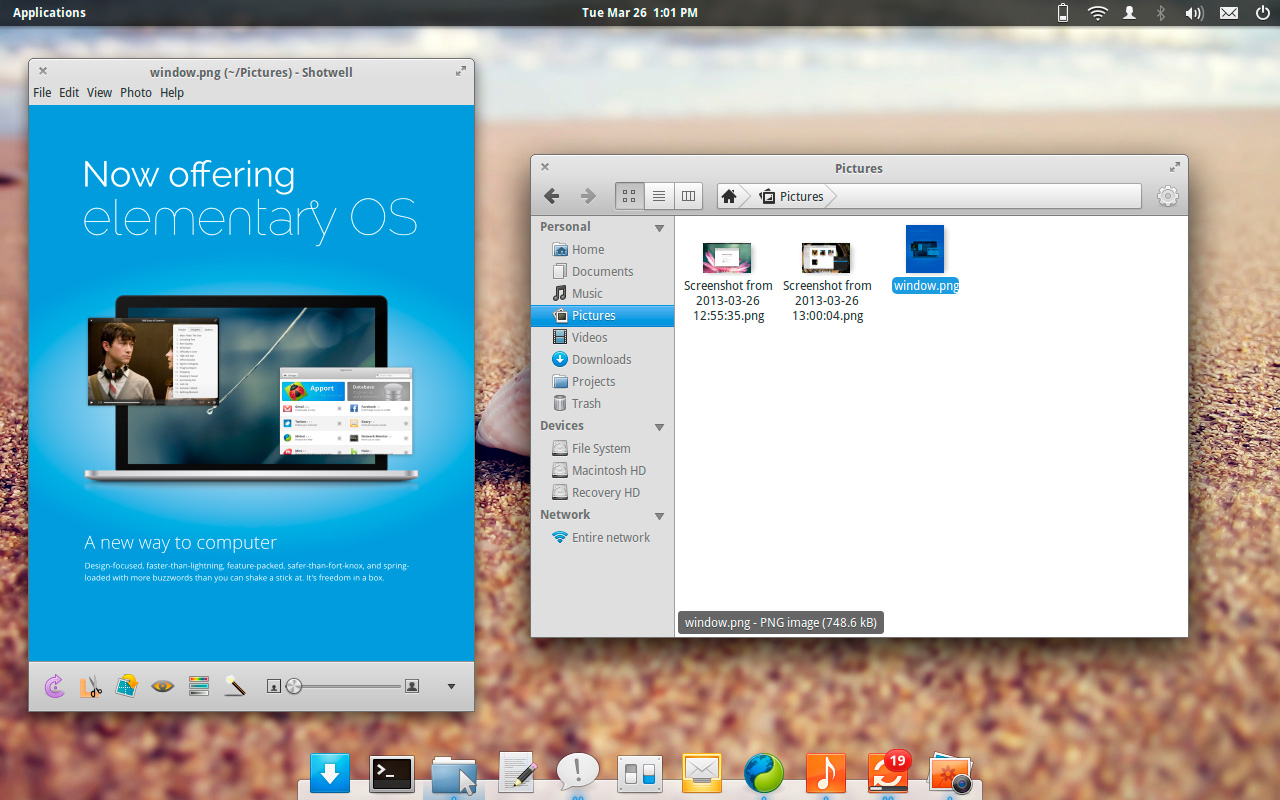The image size is (1280, 800).
Task: Switch to list view in Files
Action: pyautogui.click(x=659, y=196)
